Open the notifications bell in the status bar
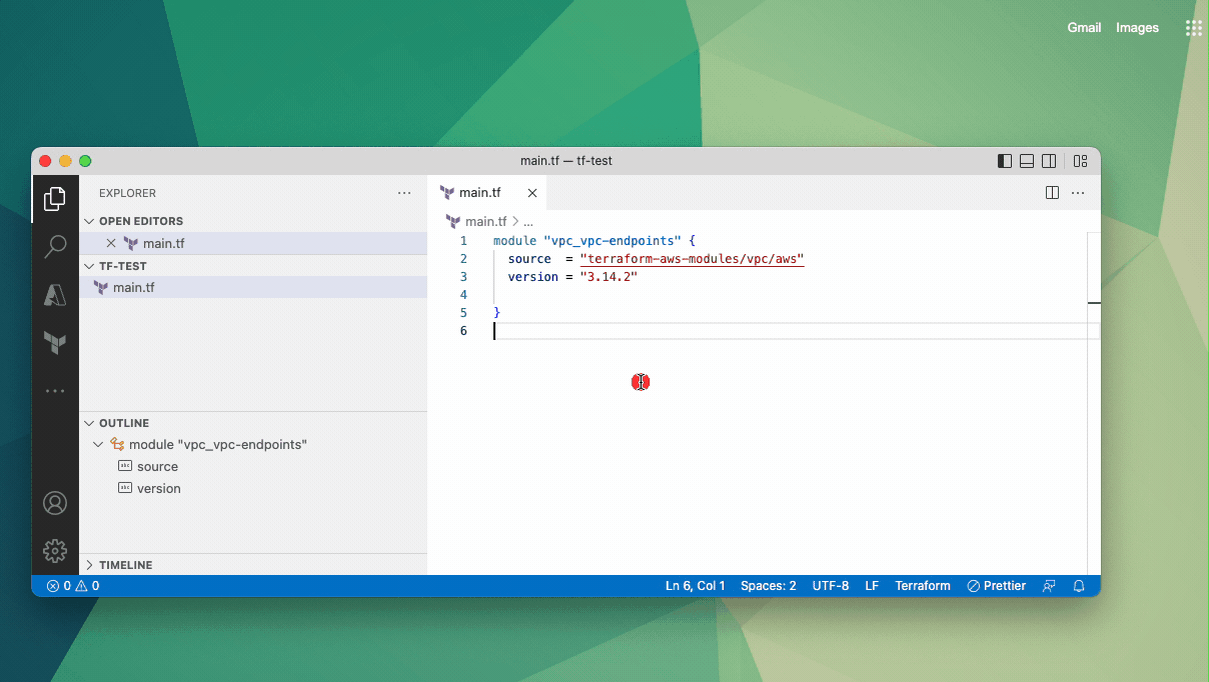This screenshot has width=1209, height=682. 1079,585
